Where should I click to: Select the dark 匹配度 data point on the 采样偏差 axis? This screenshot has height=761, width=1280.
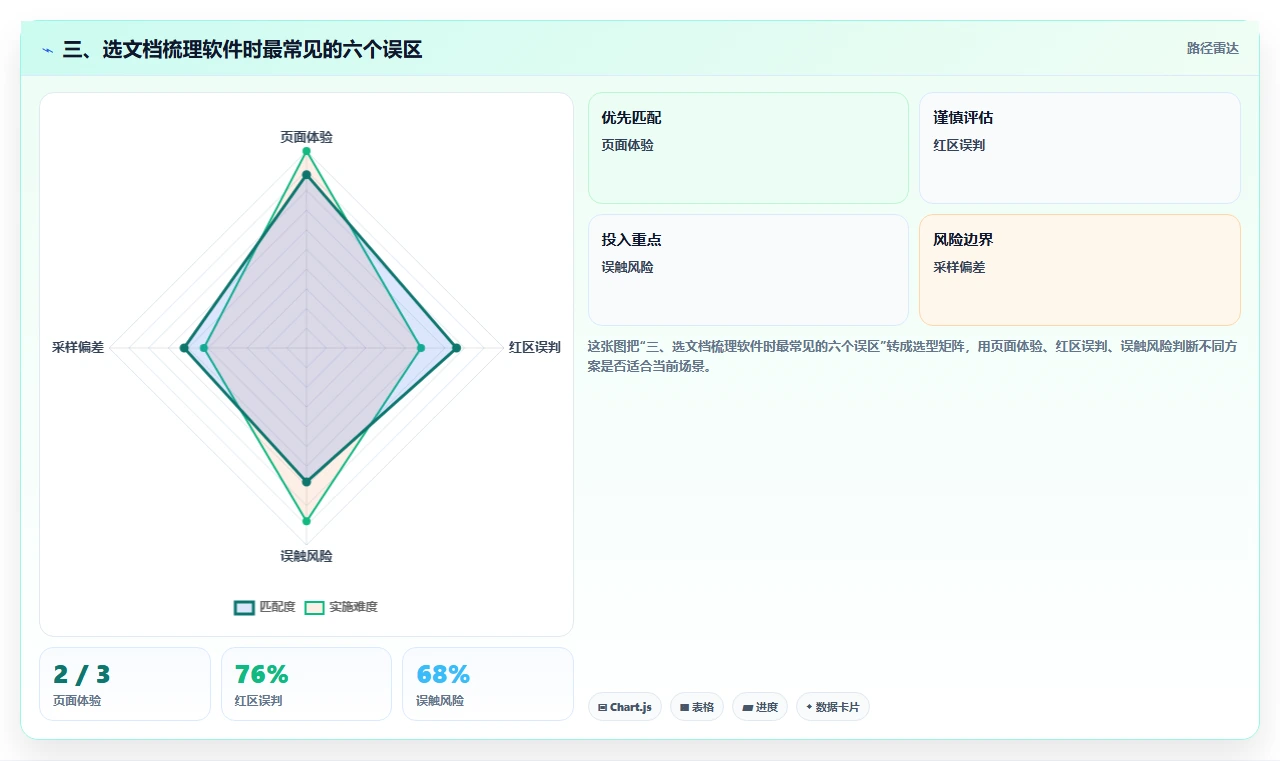click(x=184, y=348)
